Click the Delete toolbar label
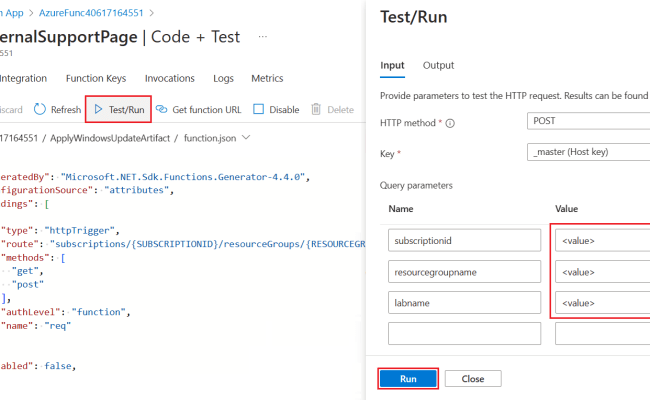 pos(340,109)
